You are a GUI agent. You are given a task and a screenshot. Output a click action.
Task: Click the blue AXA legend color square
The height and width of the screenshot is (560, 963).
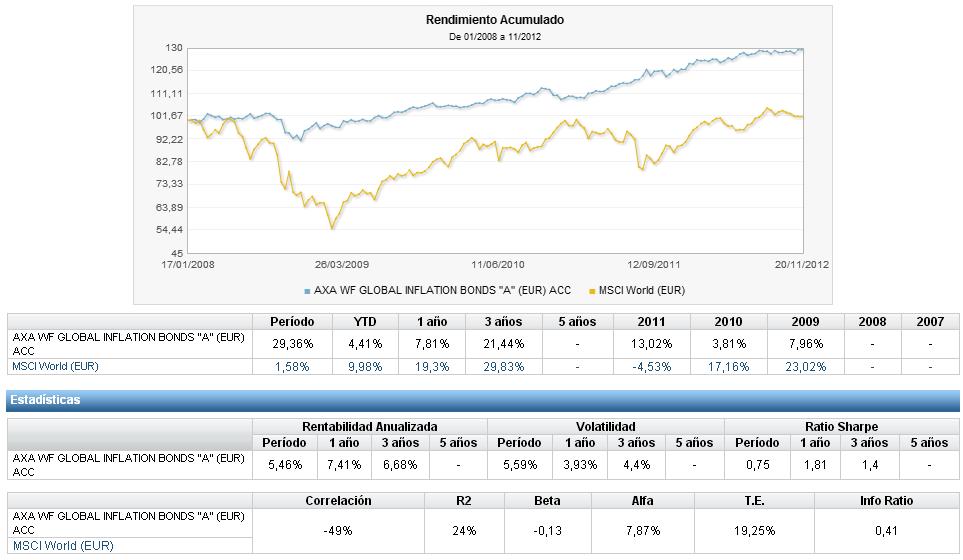coord(307,291)
